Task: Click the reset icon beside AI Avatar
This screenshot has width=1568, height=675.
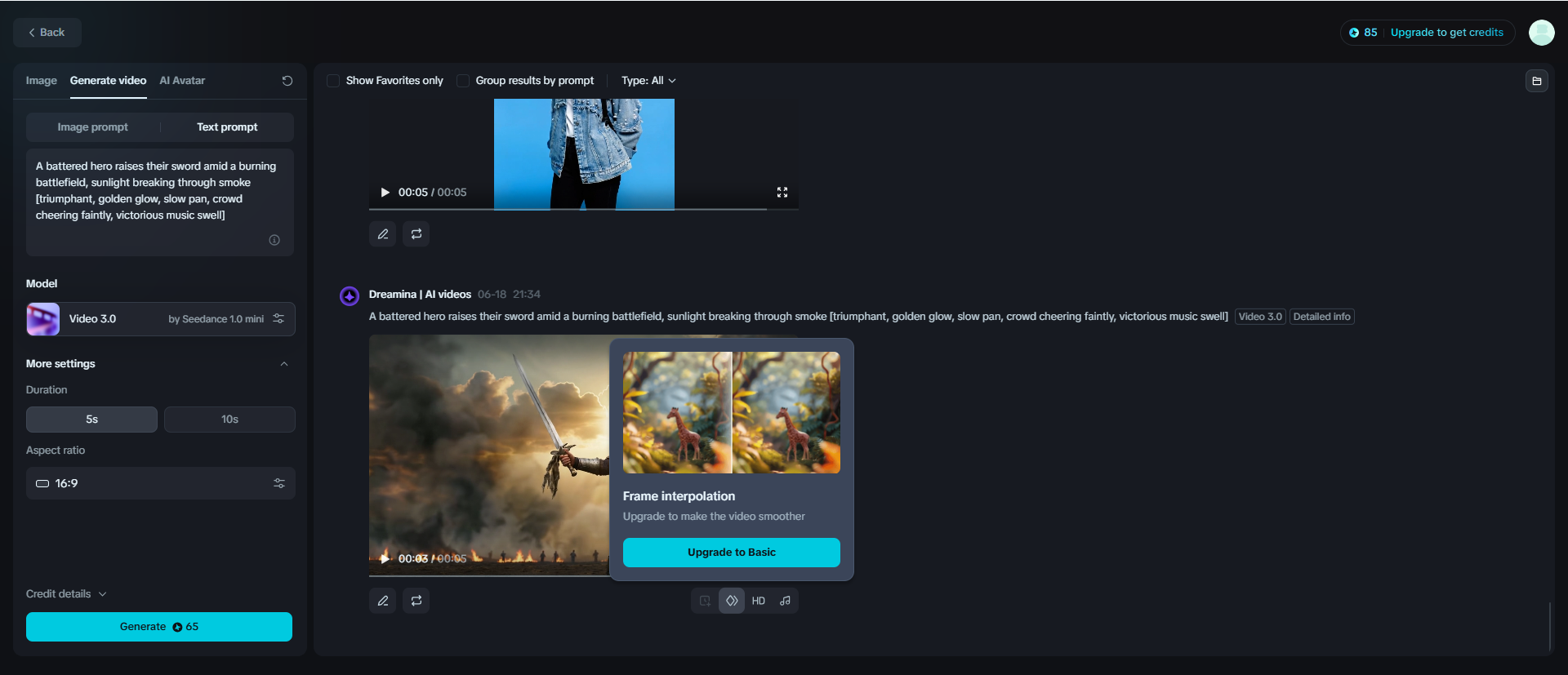Action: click(287, 81)
